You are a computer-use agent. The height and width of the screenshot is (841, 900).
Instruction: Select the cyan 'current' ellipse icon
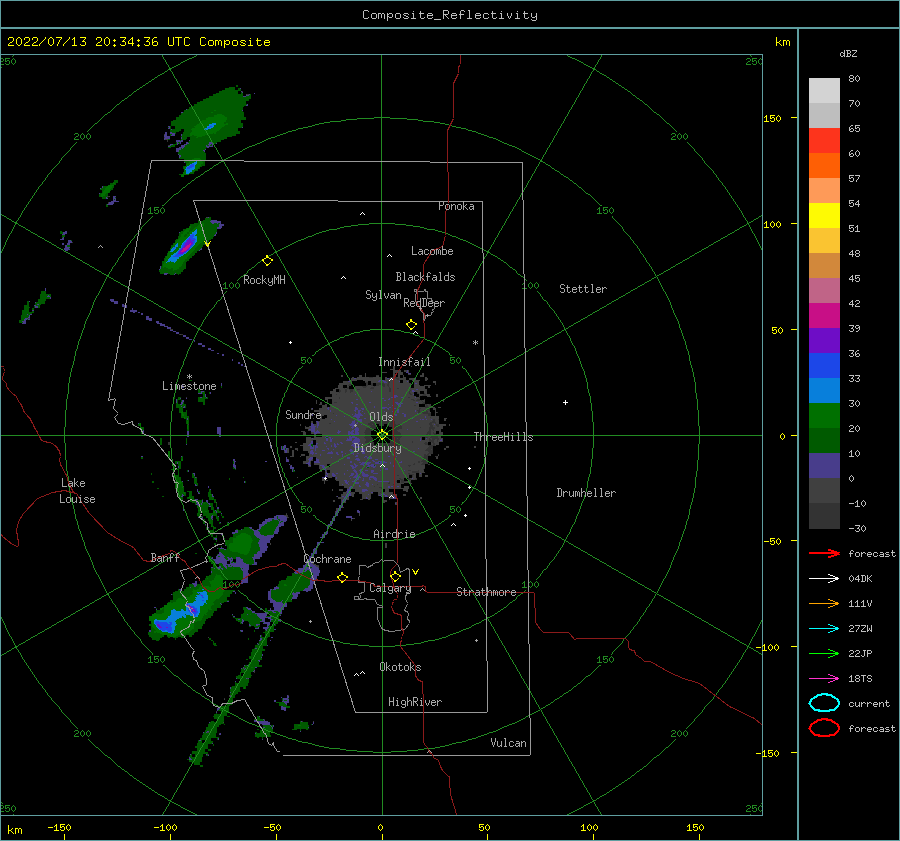coord(824,703)
